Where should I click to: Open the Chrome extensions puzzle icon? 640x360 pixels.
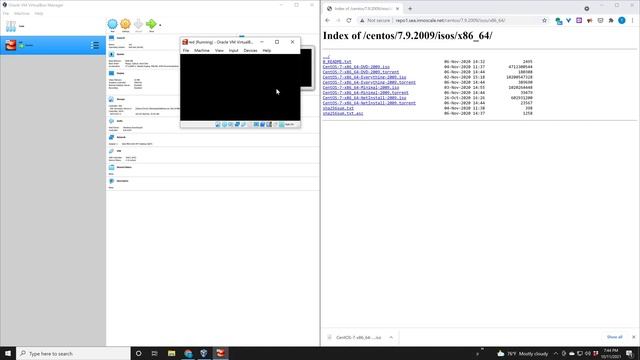611,20
